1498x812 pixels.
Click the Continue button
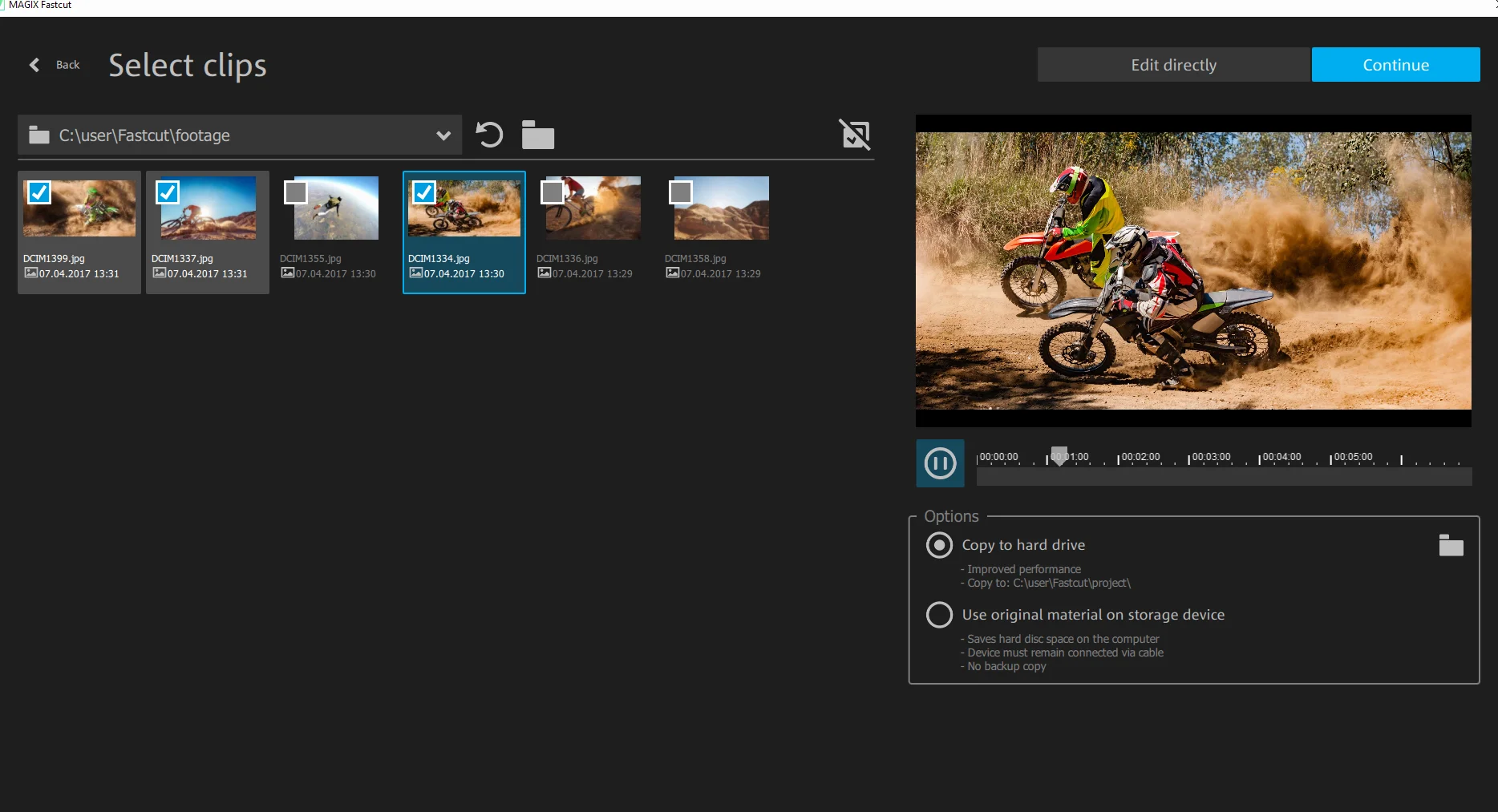1395,65
